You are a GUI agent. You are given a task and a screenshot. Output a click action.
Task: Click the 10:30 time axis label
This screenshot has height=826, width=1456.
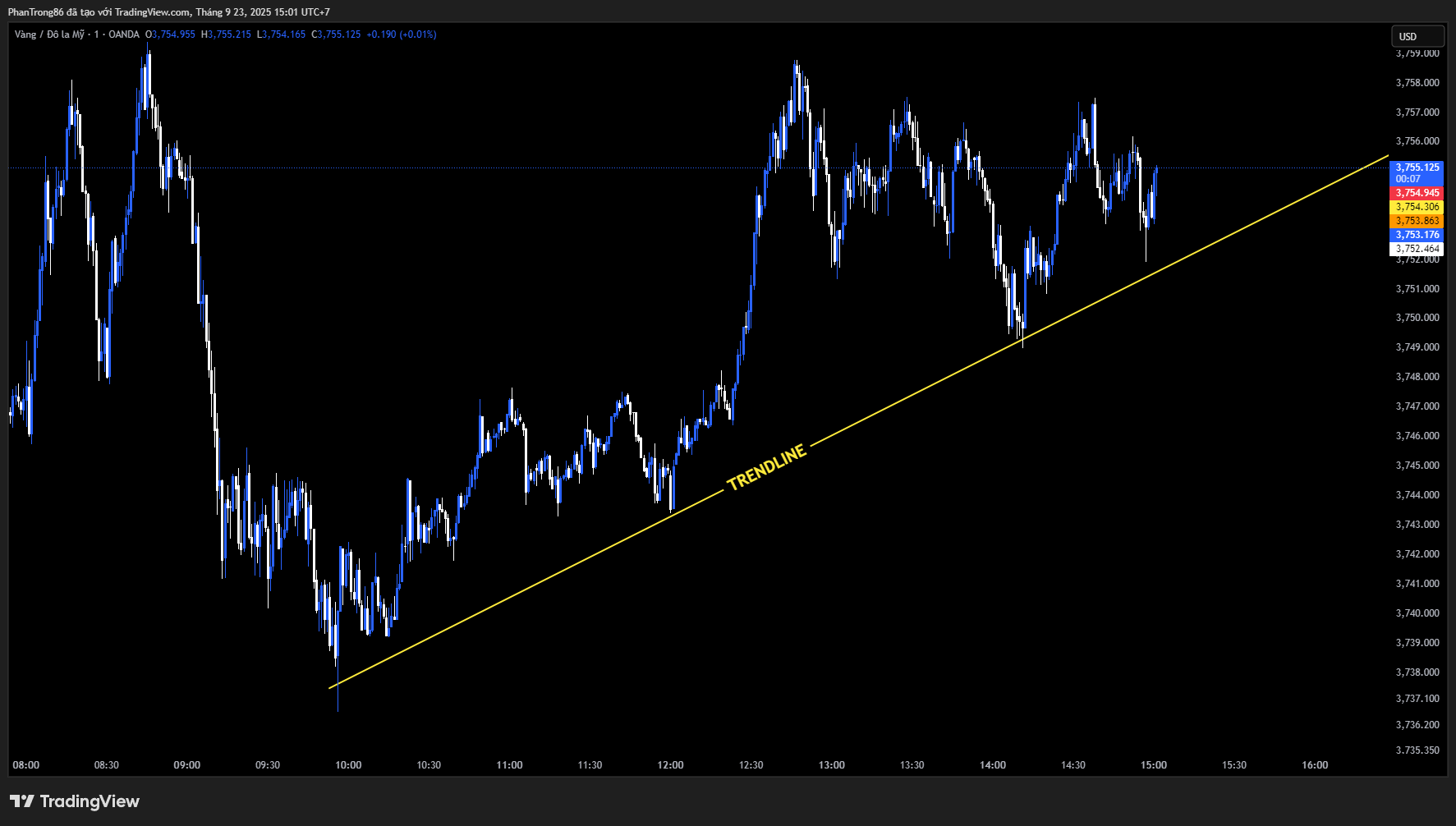pos(429,765)
